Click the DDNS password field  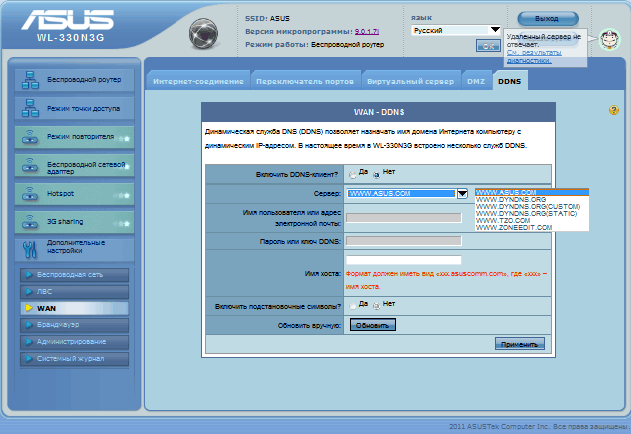coord(404,241)
